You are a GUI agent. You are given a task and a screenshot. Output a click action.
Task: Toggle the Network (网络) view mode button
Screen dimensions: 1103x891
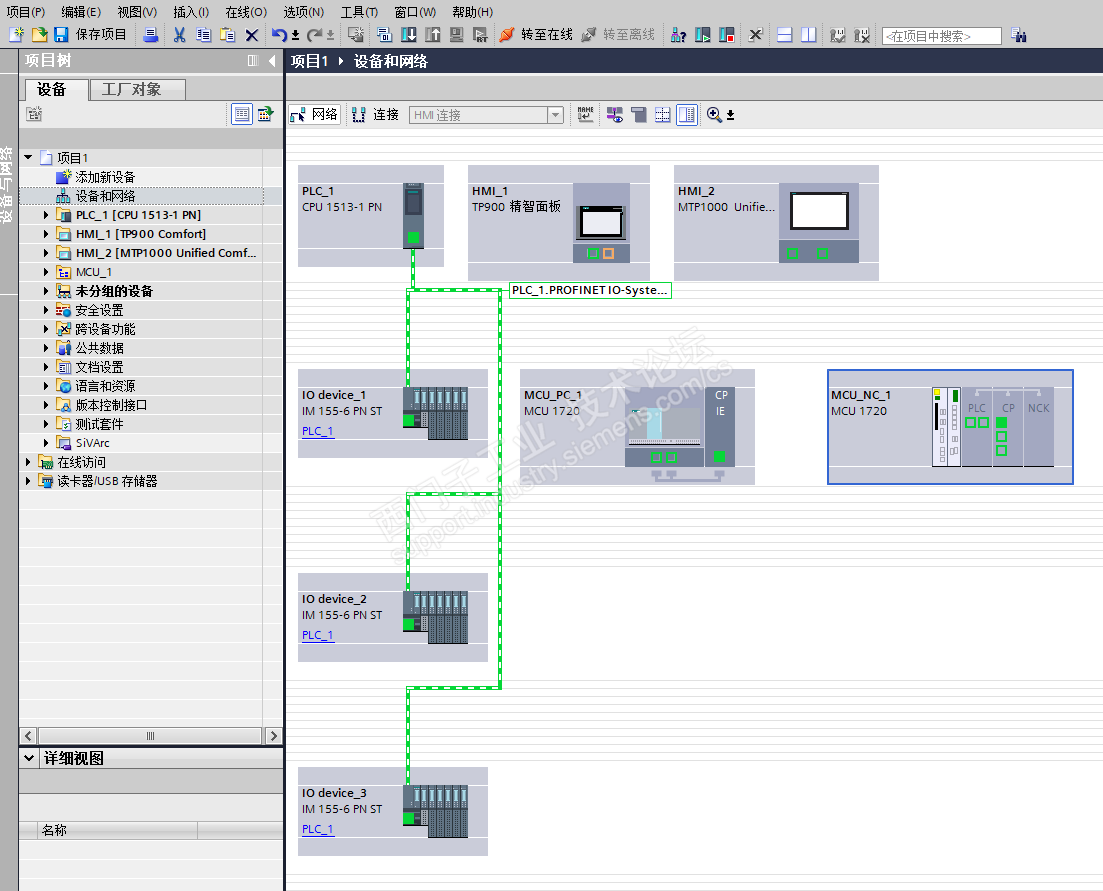point(315,115)
